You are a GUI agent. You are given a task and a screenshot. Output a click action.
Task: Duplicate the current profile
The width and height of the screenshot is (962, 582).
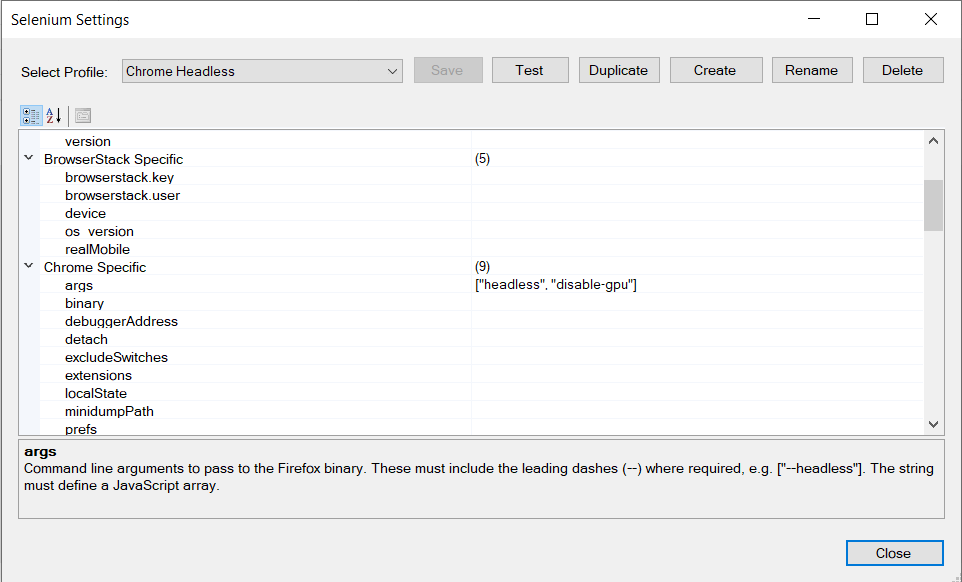pyautogui.click(x=618, y=69)
